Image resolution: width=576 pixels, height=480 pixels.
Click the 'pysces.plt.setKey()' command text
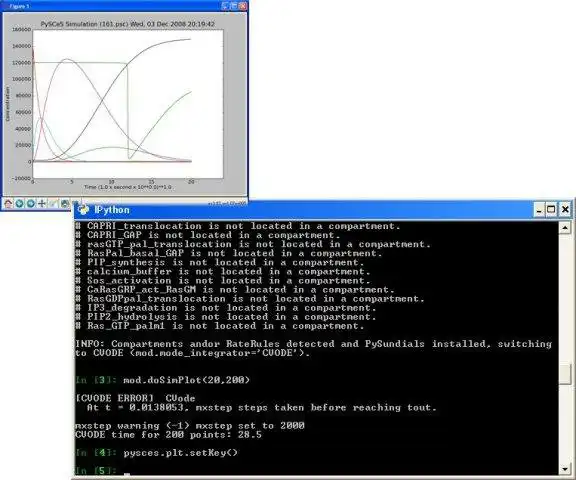180,453
